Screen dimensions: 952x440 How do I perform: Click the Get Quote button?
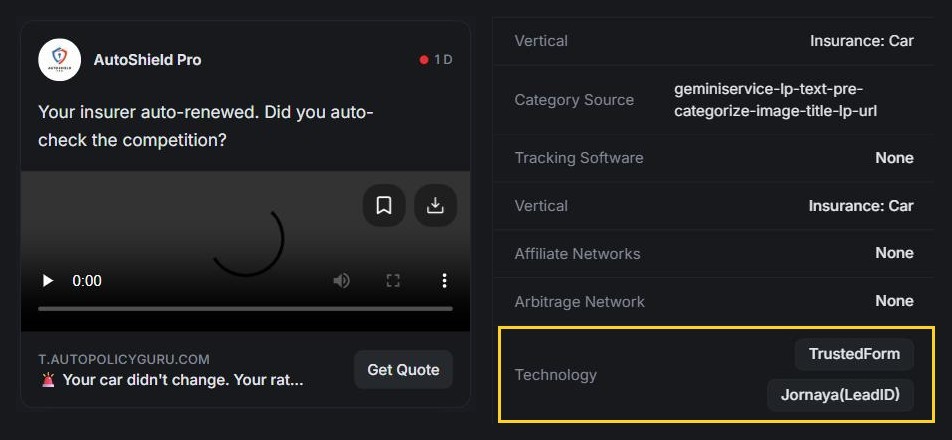click(403, 370)
